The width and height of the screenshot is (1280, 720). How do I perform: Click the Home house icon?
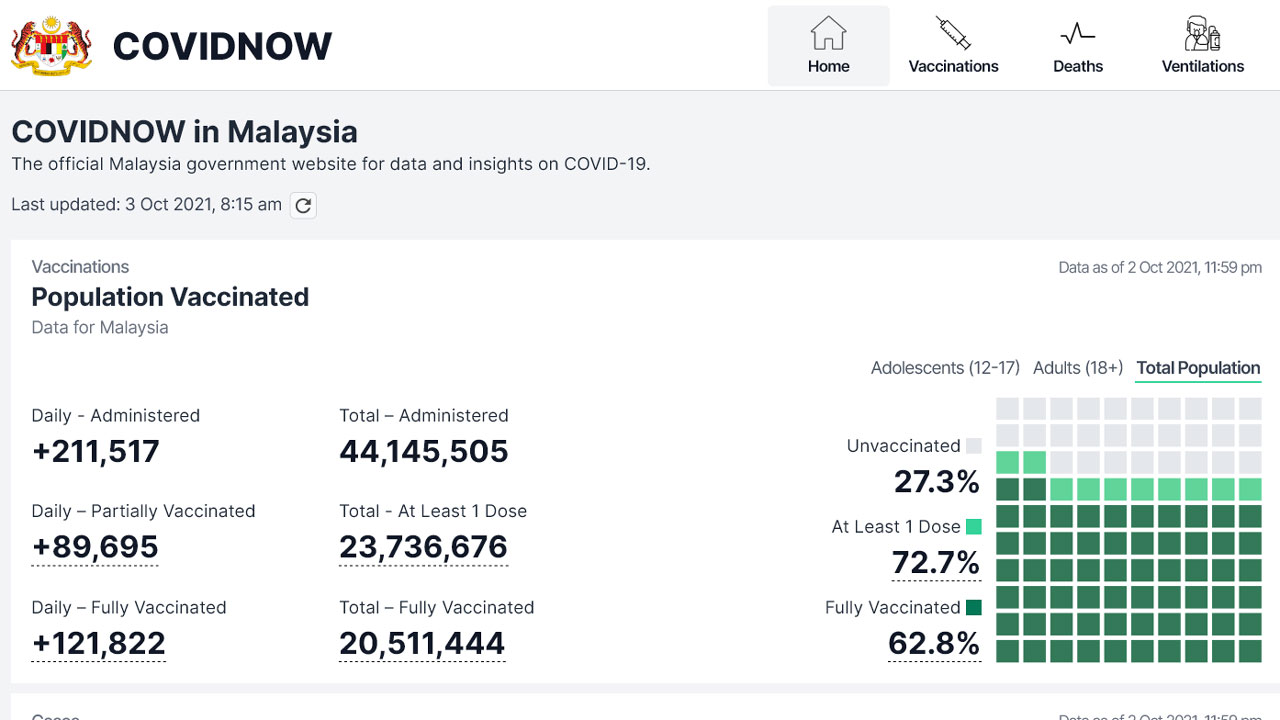tap(828, 33)
